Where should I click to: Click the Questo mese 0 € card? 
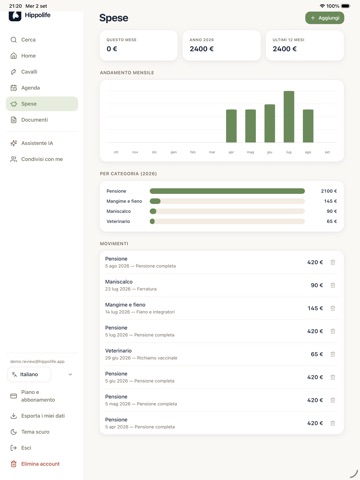coord(139,45)
